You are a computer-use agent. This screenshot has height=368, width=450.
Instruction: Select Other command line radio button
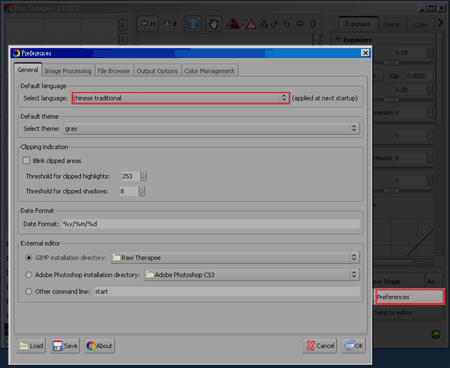coord(29,291)
